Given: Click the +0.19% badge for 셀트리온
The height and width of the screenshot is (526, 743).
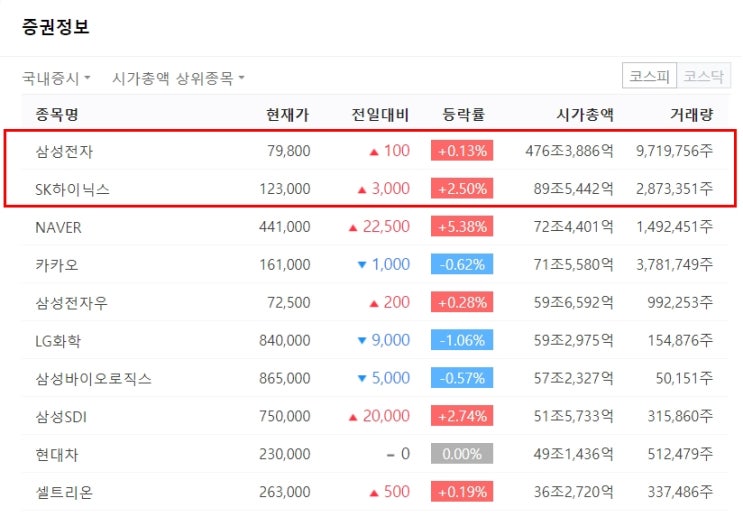Looking at the screenshot, I should pyautogui.click(x=462, y=492).
